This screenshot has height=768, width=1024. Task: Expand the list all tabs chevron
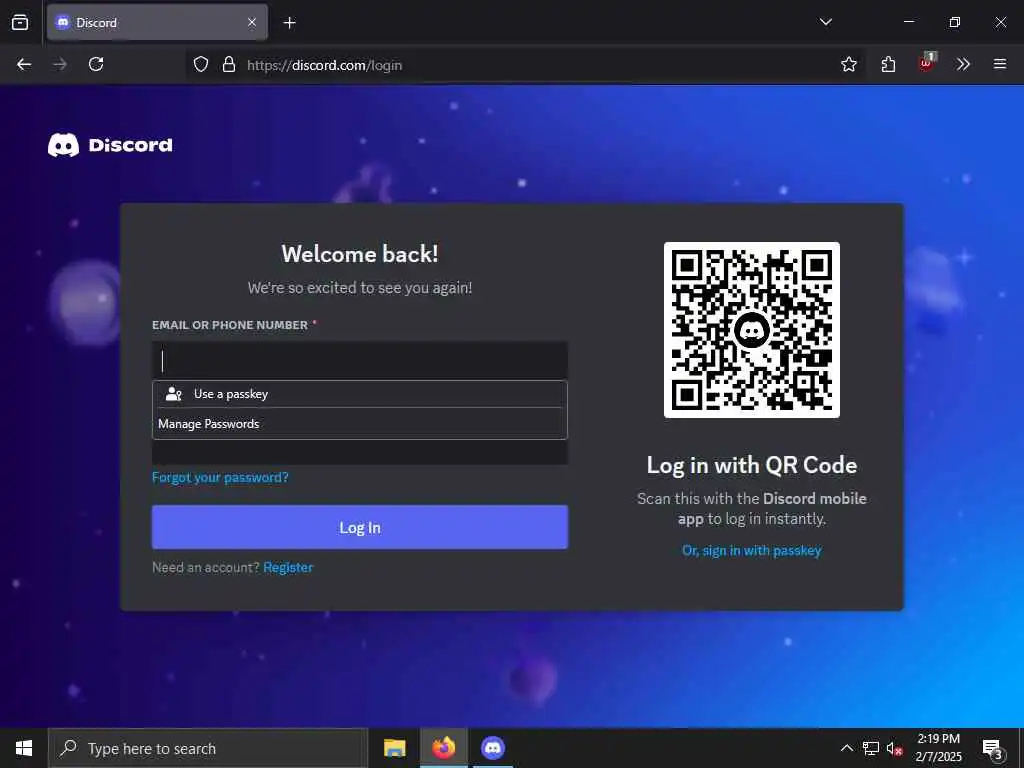825,22
